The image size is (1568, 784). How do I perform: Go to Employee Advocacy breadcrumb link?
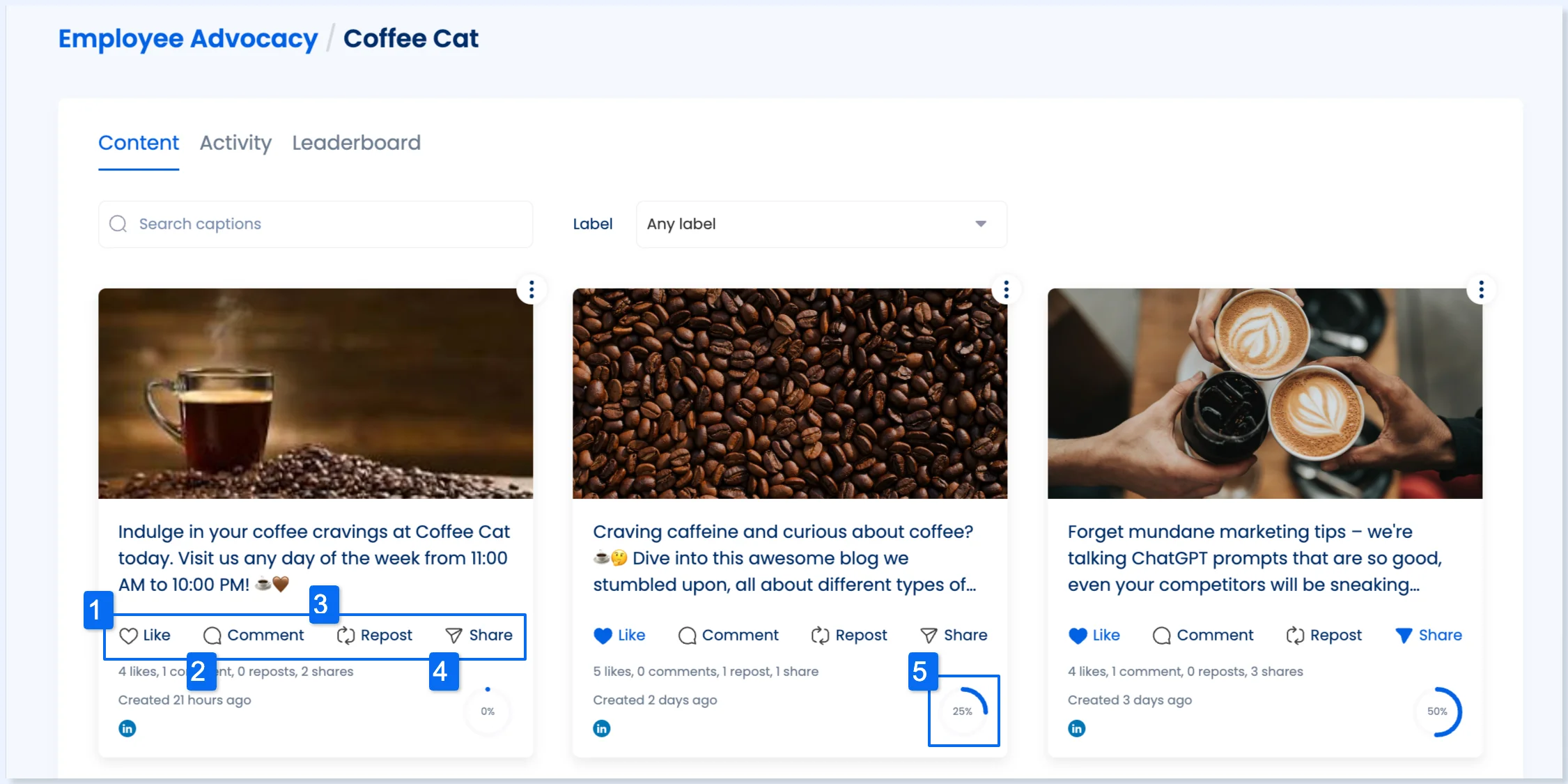point(188,39)
